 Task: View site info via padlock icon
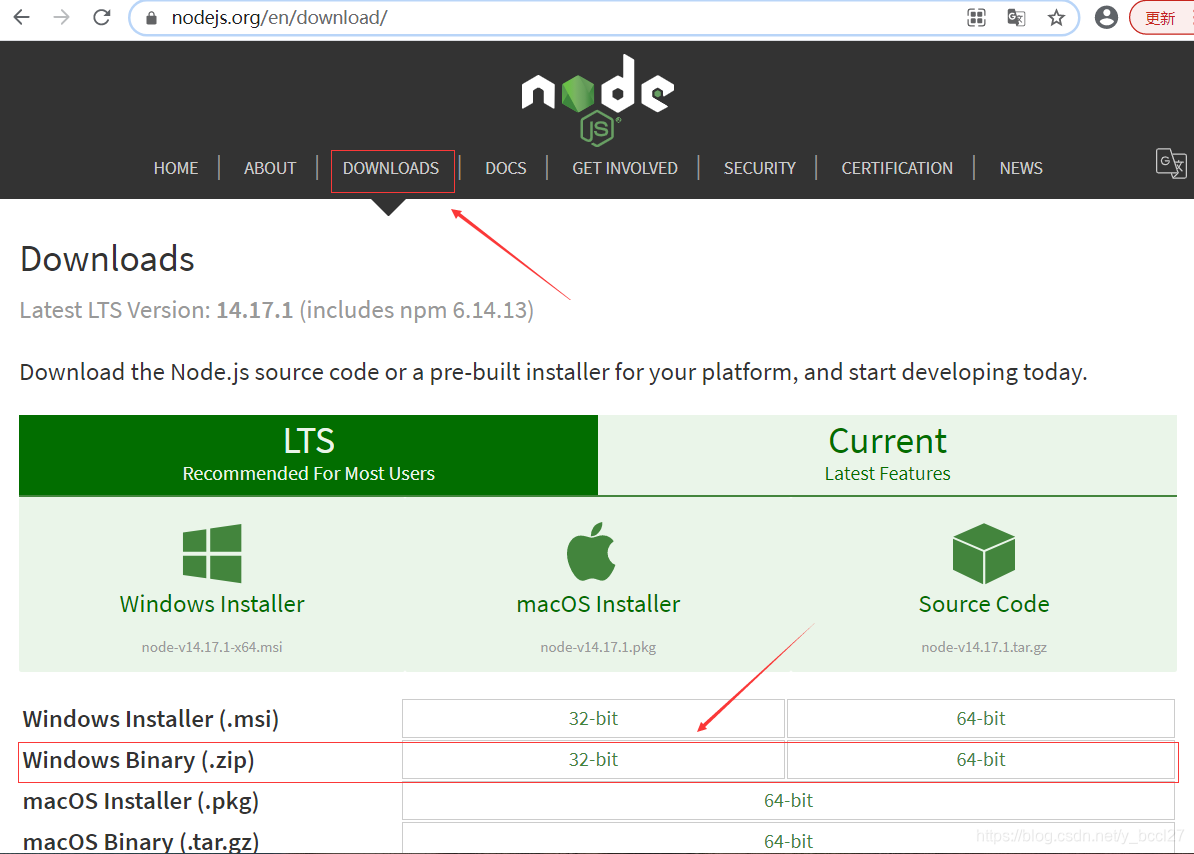pyautogui.click(x=151, y=18)
